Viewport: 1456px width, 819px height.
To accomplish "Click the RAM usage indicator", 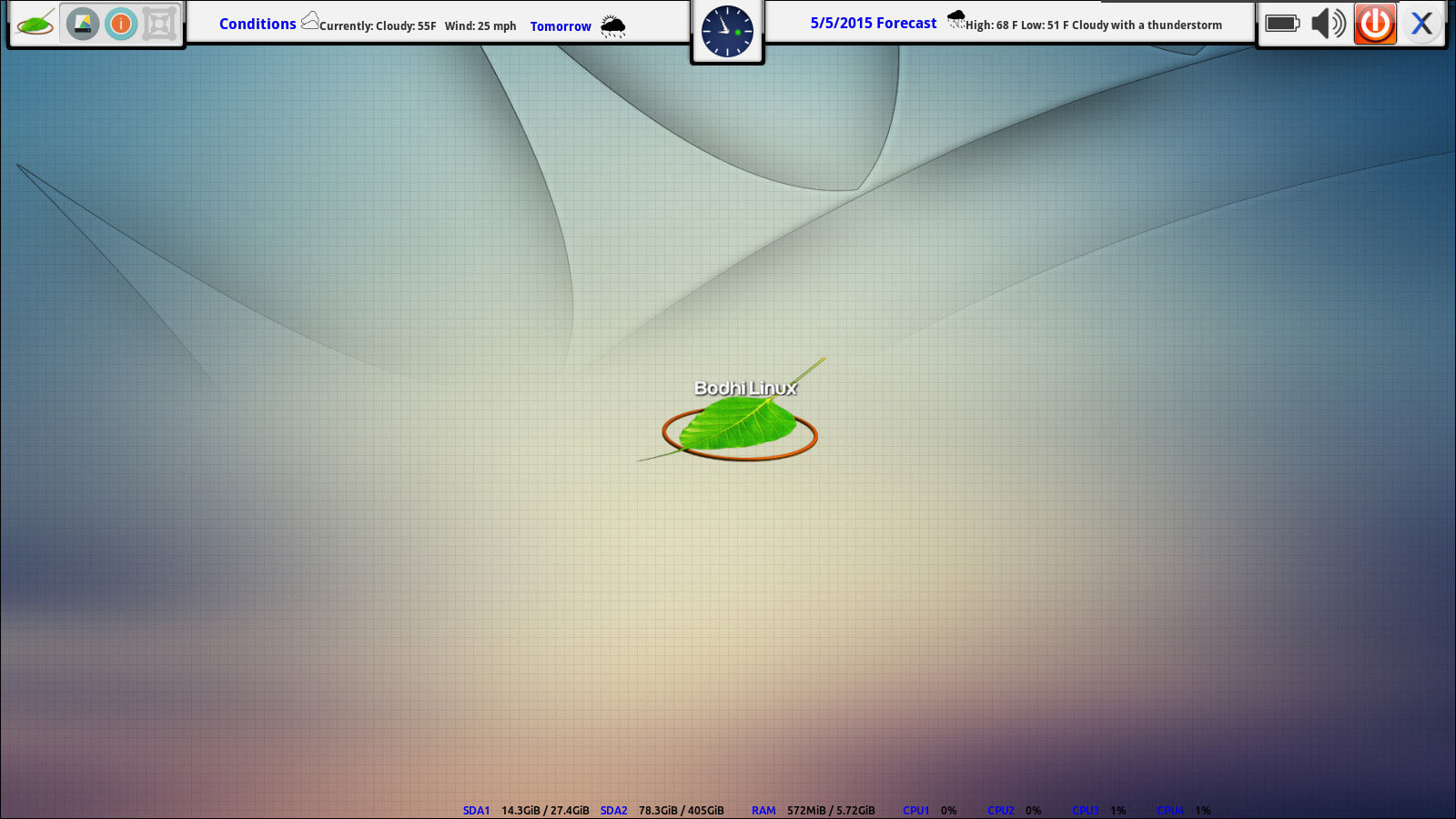I will [x=763, y=809].
